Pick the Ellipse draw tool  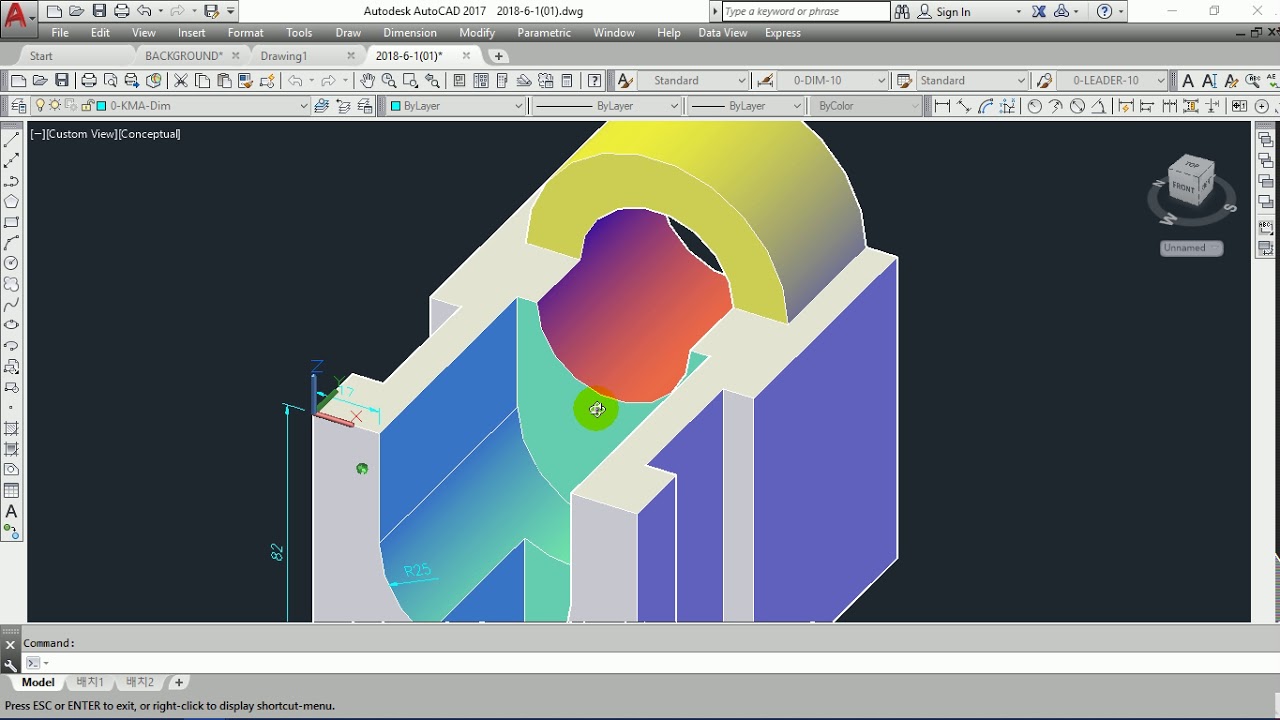(x=11, y=325)
